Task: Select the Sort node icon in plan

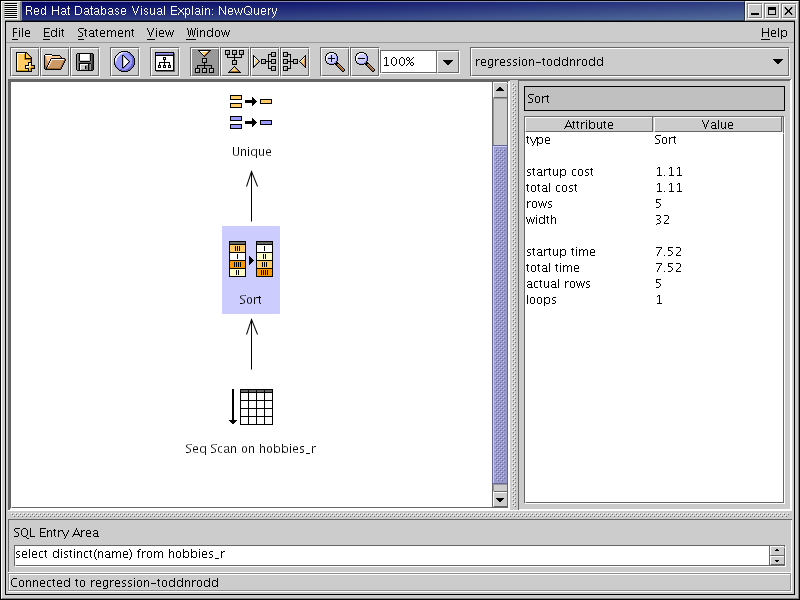Action: tap(251, 259)
